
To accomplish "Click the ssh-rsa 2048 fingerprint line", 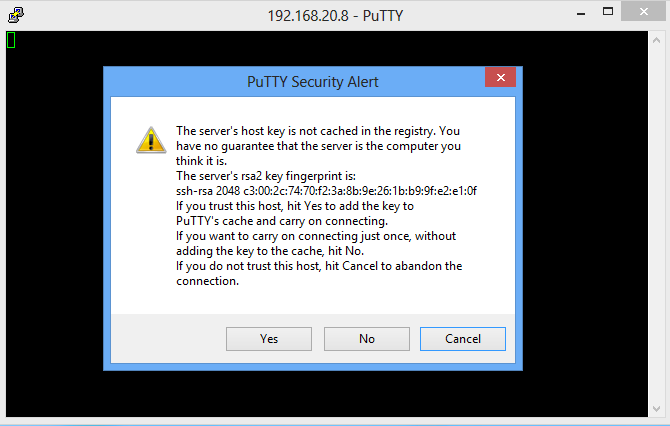I will coord(326,191).
